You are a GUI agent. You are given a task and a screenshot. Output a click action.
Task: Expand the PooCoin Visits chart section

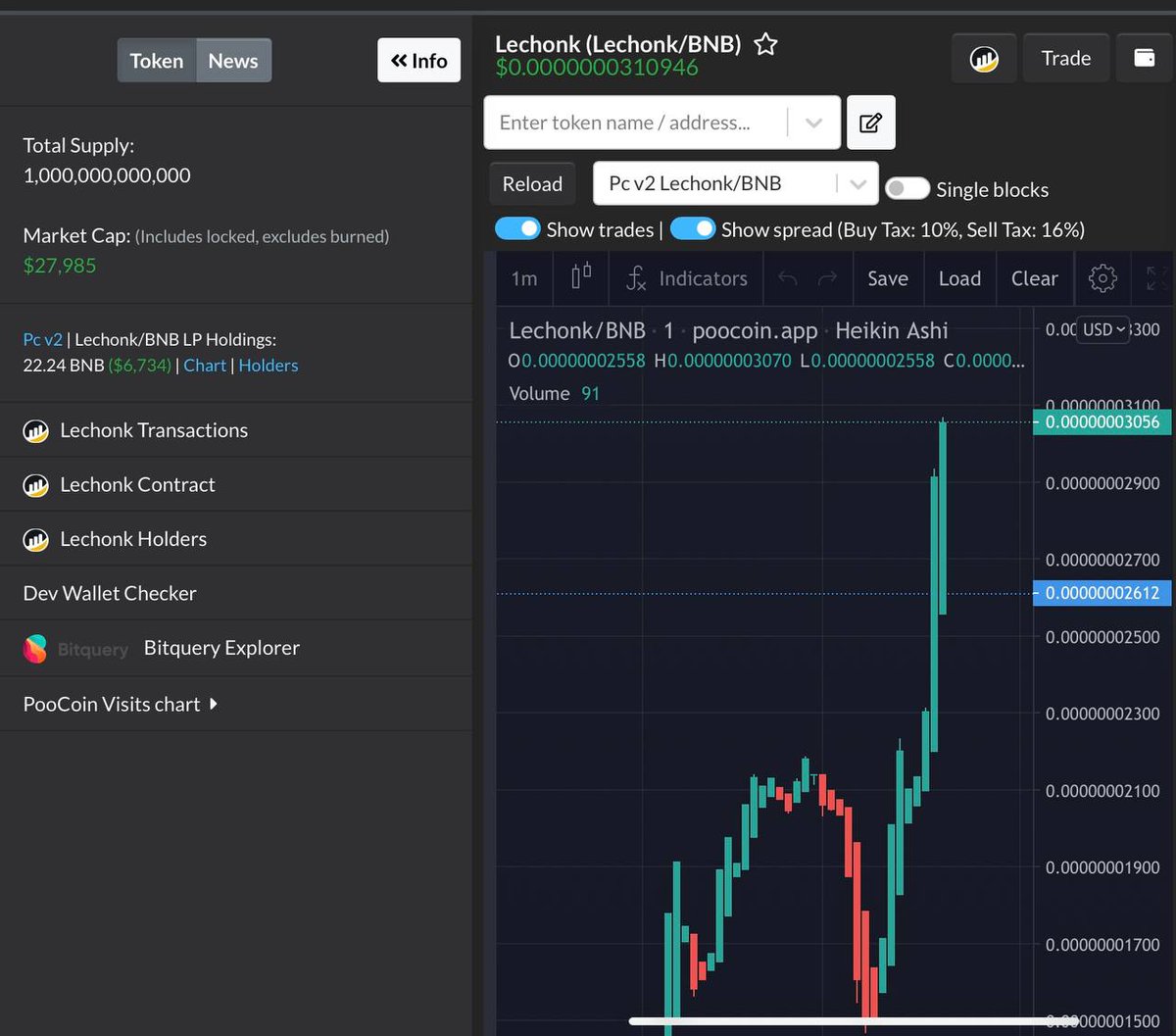(121, 704)
